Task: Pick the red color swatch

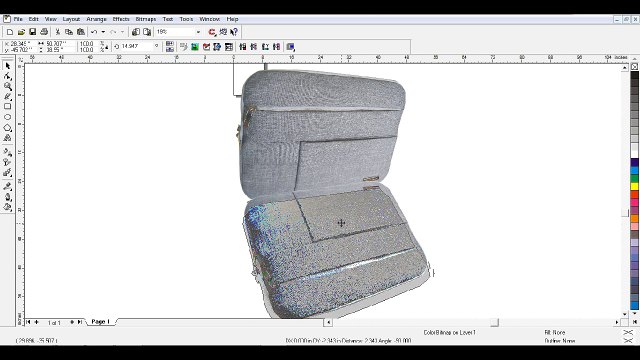Action: 635,194
